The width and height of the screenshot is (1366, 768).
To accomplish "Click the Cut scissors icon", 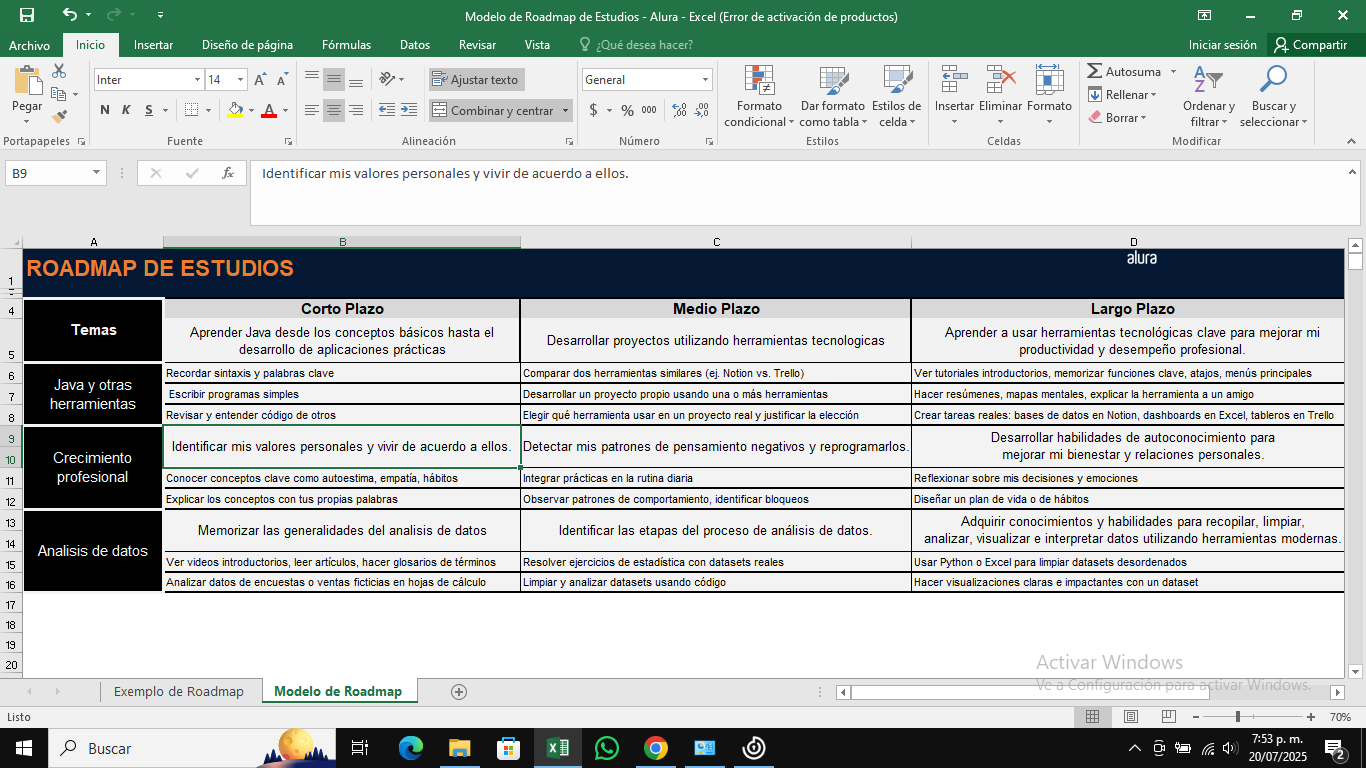I will pos(59,72).
